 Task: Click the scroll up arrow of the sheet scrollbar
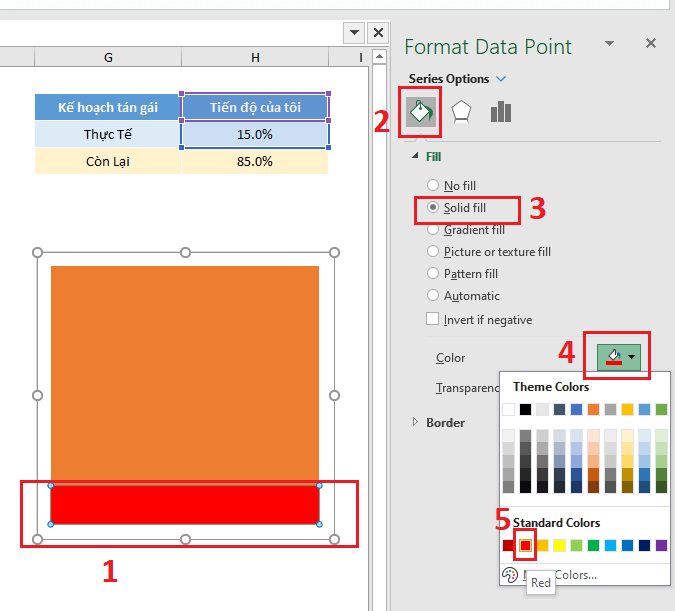(379, 57)
